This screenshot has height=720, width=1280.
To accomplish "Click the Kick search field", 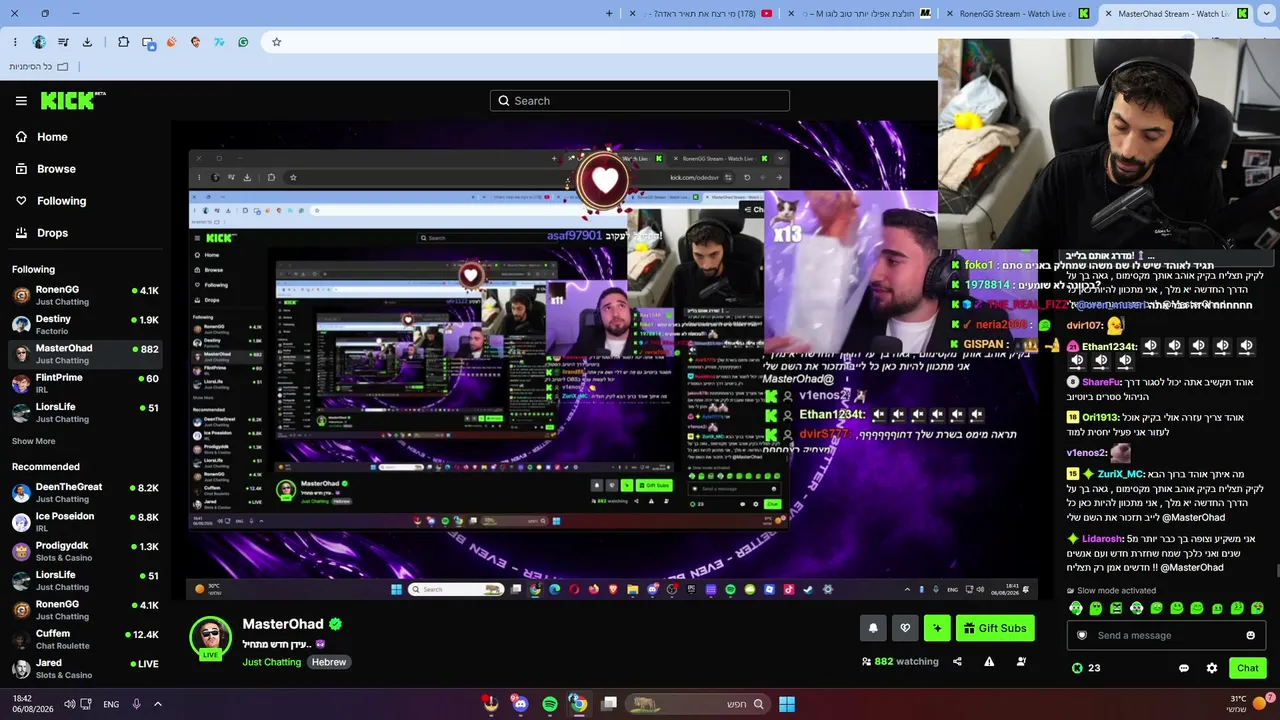I will (640, 101).
